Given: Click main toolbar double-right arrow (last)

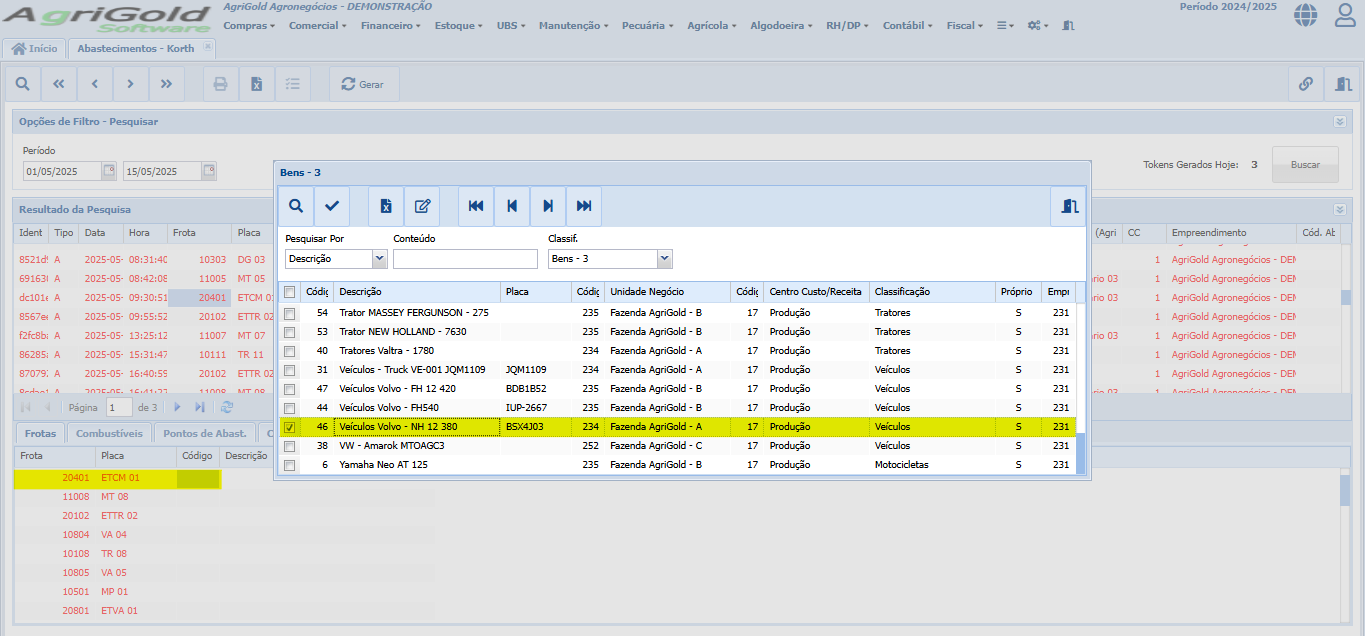Looking at the screenshot, I should [167, 84].
